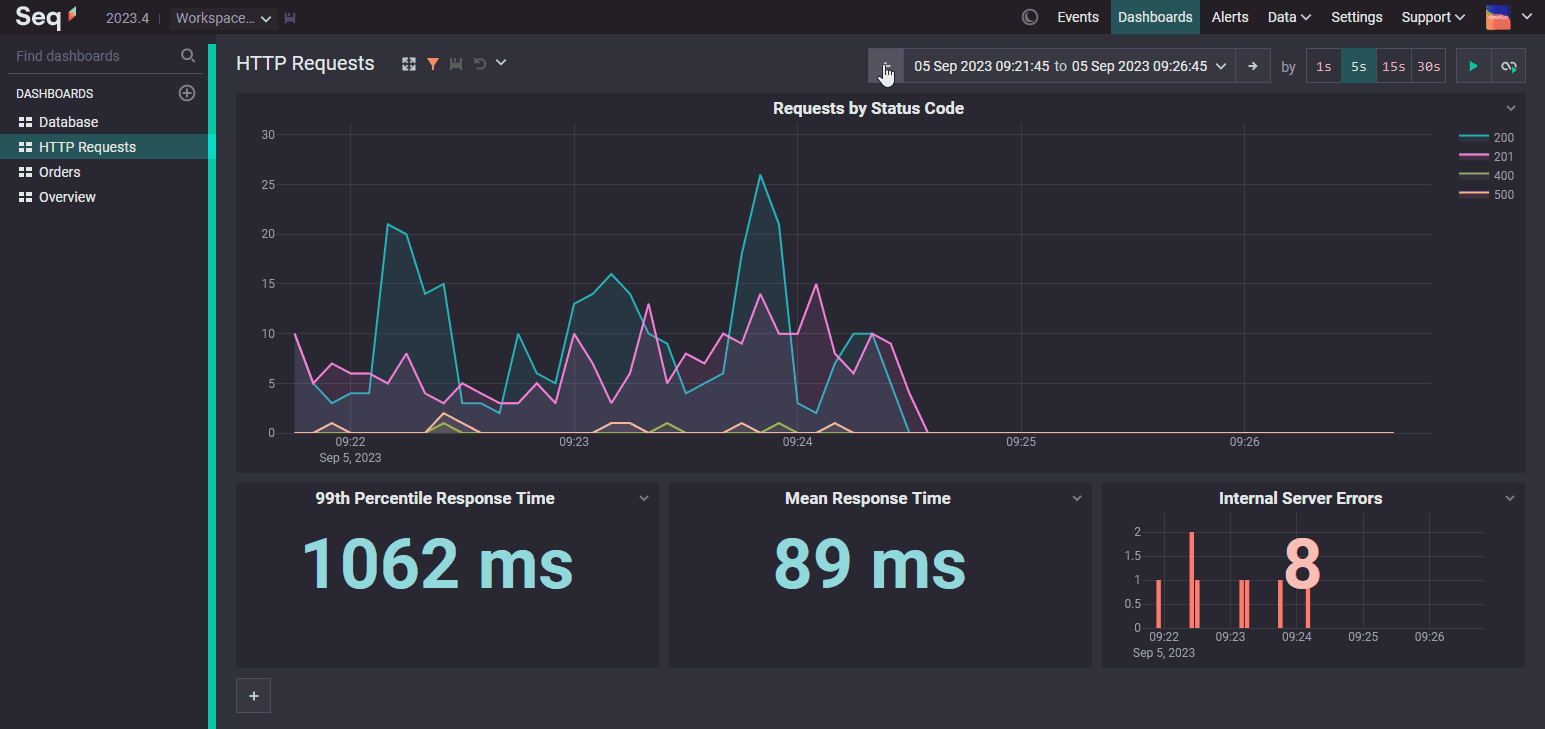Expand Internal Server Errors chart menu
Screen dimensions: 1545x729
1510,498
